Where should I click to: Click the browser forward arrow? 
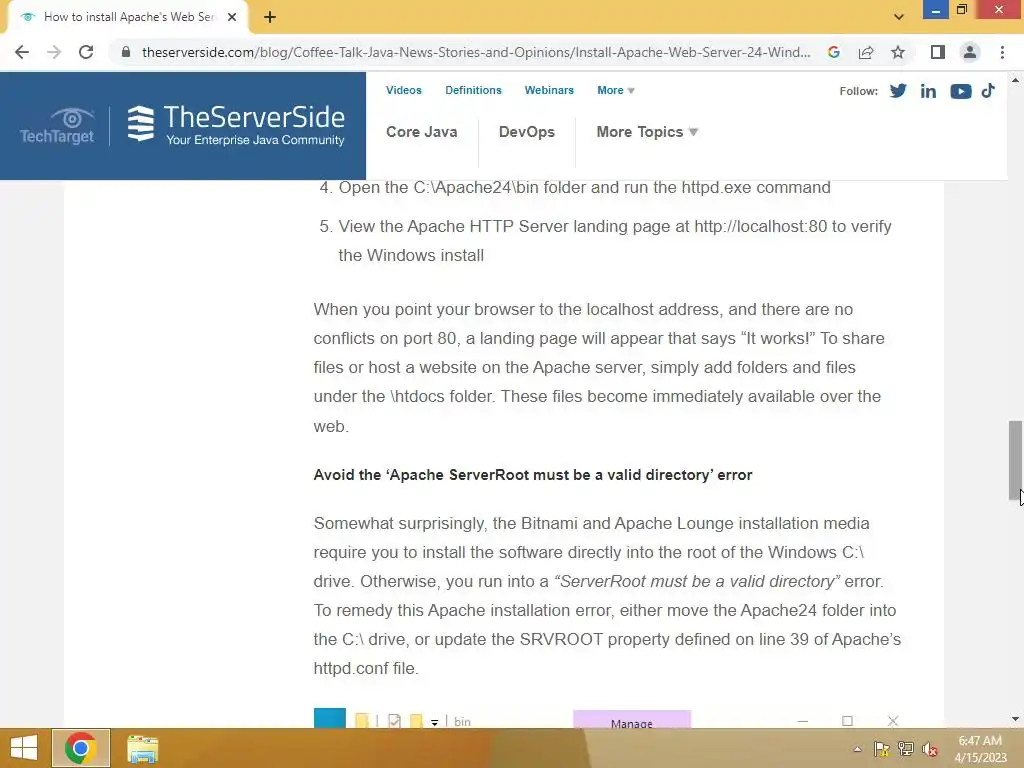click(54, 52)
